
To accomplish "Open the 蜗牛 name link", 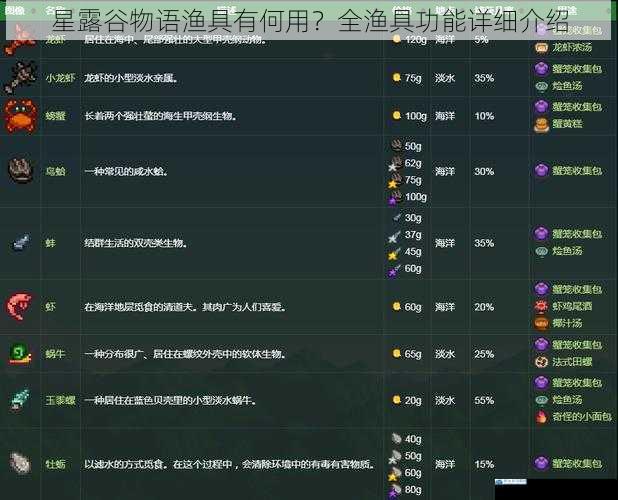I will 55,354.
